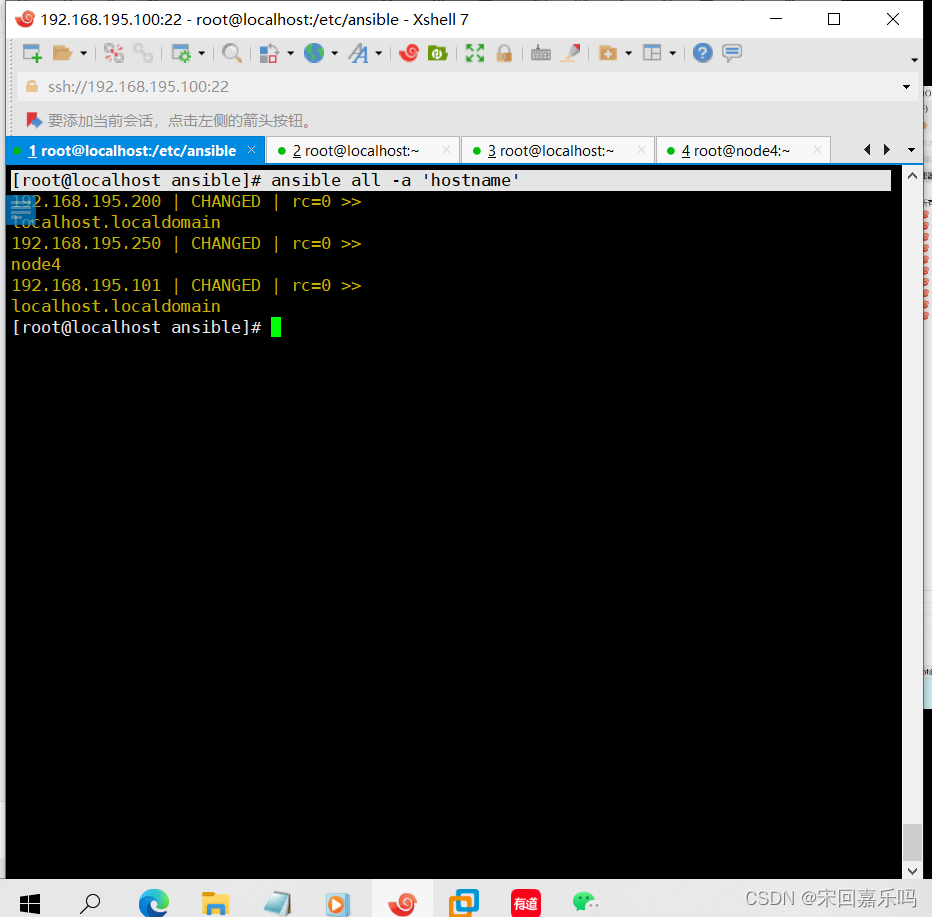
Task: Expand the layout dropdown arrow
Action: click(673, 53)
